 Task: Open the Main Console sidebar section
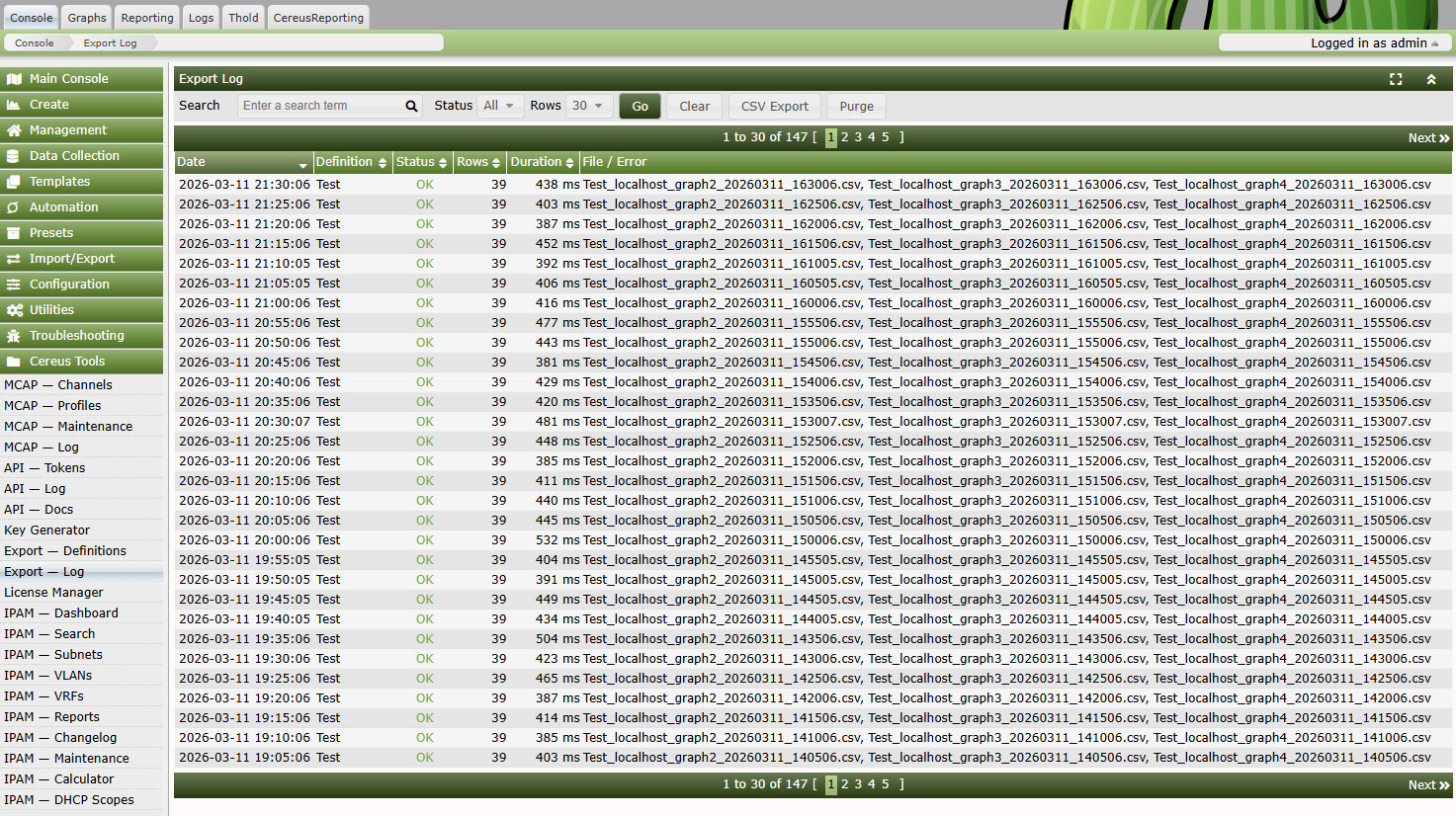(x=14, y=78)
